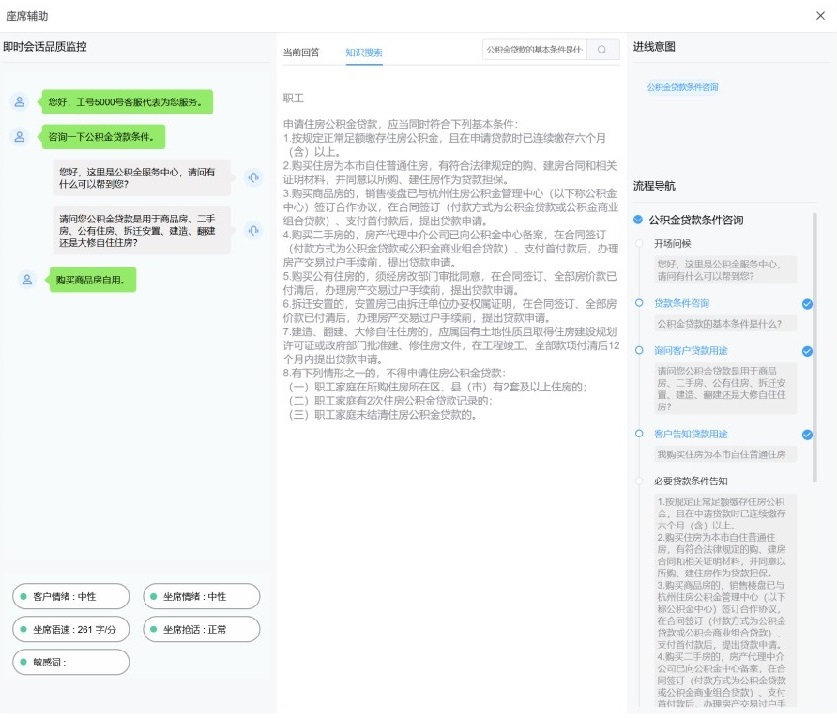
Task: Click customer avatar beside 购买商品房自用 message
Action: coord(28,280)
